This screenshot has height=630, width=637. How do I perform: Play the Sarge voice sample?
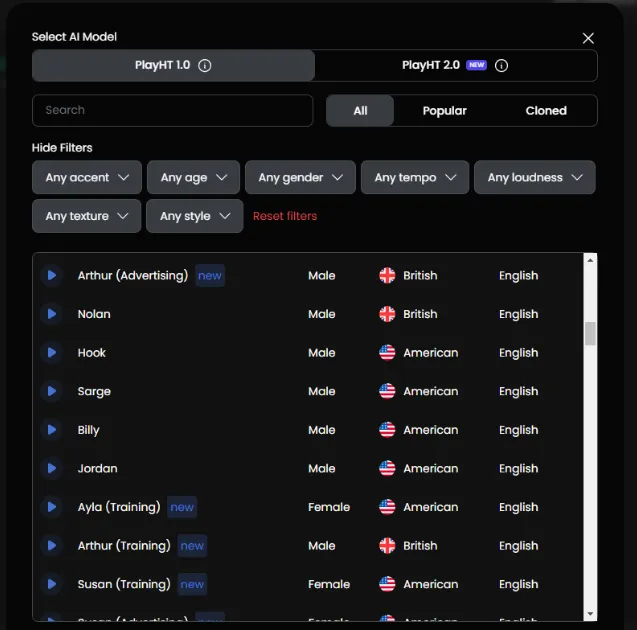(x=52, y=391)
